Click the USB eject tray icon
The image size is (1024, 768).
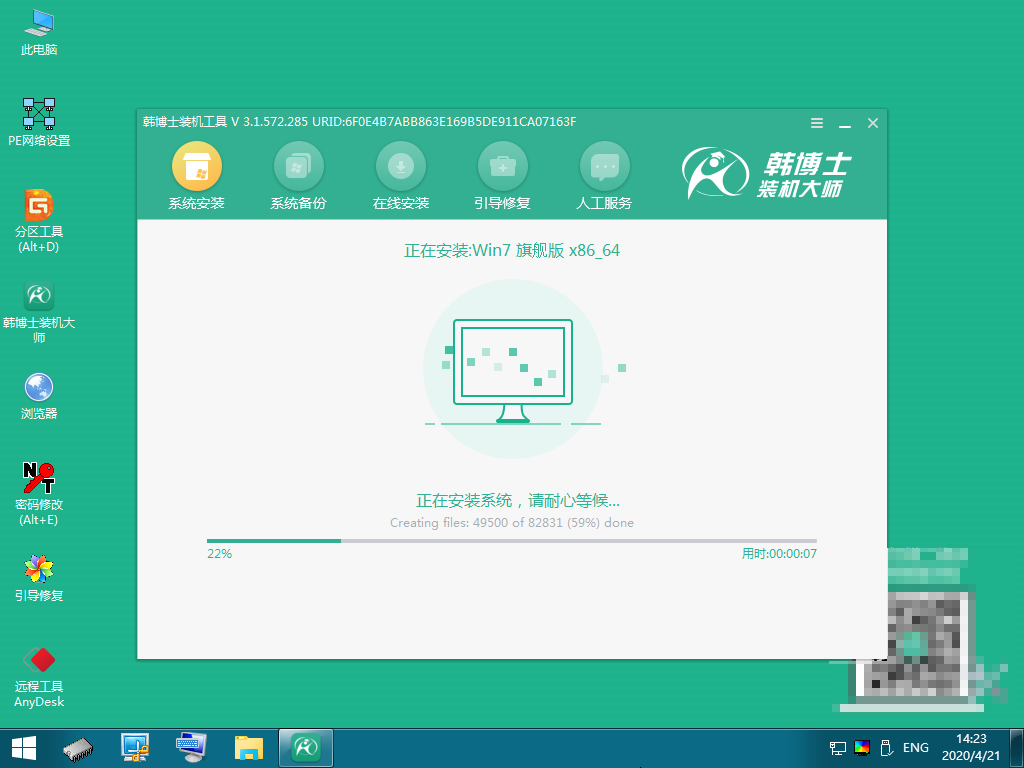click(x=886, y=748)
